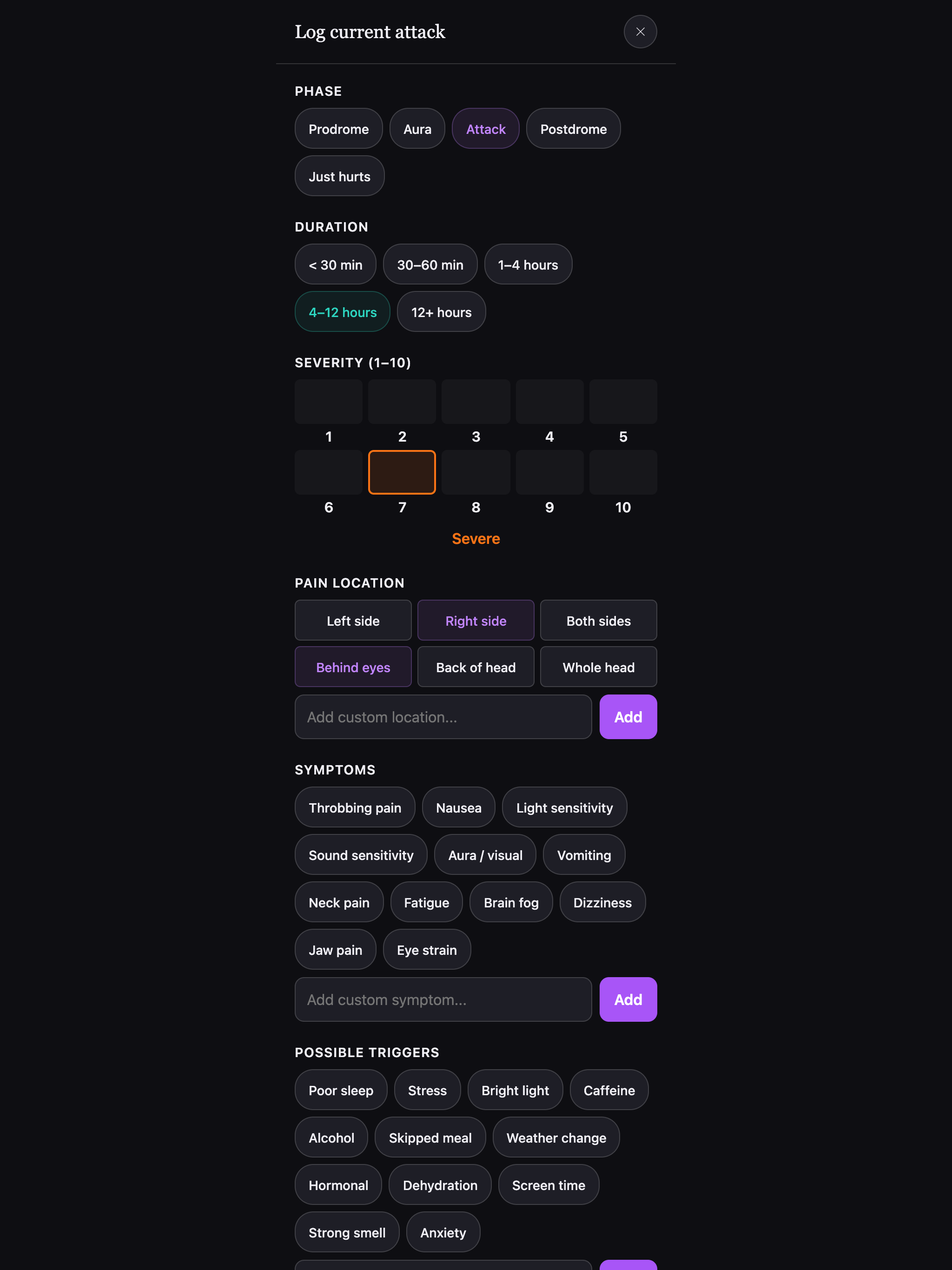Mark Light sensitivity as a symptom

(x=564, y=807)
